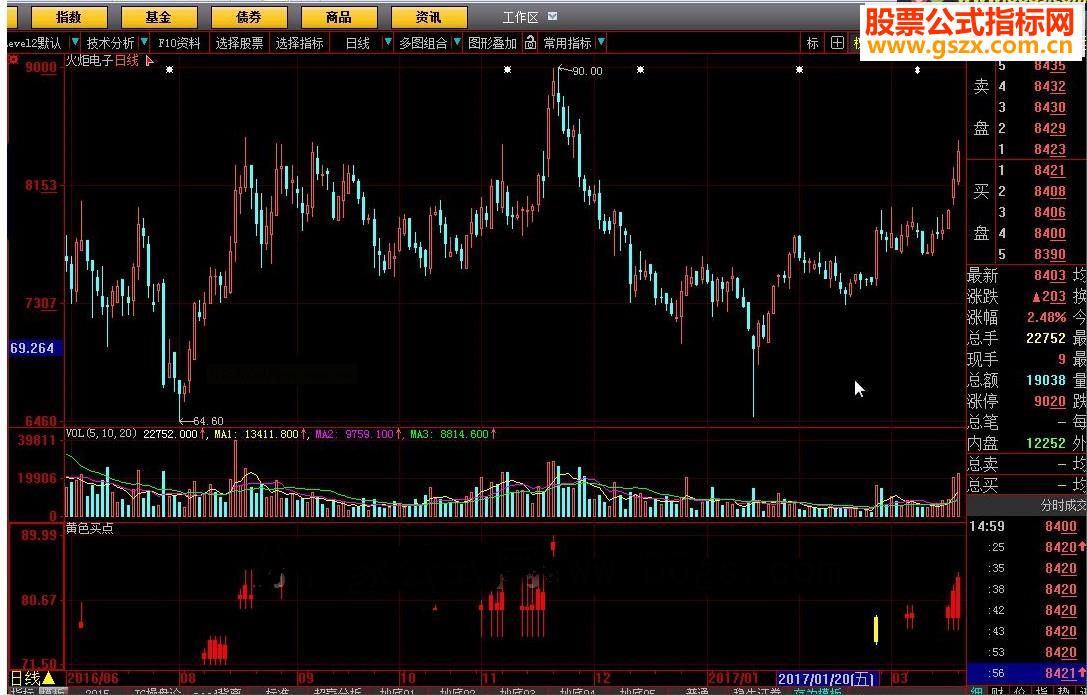The width and height of the screenshot is (1087, 695).
Task: Expand the 常用指标 dropdown arrow
Action: pos(601,43)
